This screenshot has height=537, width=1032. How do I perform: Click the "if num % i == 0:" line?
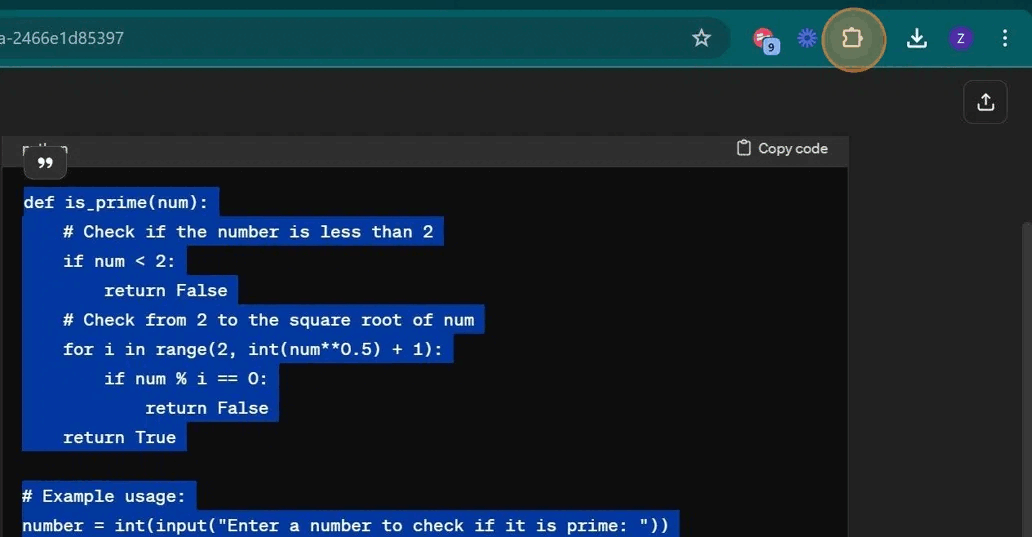coord(186,378)
